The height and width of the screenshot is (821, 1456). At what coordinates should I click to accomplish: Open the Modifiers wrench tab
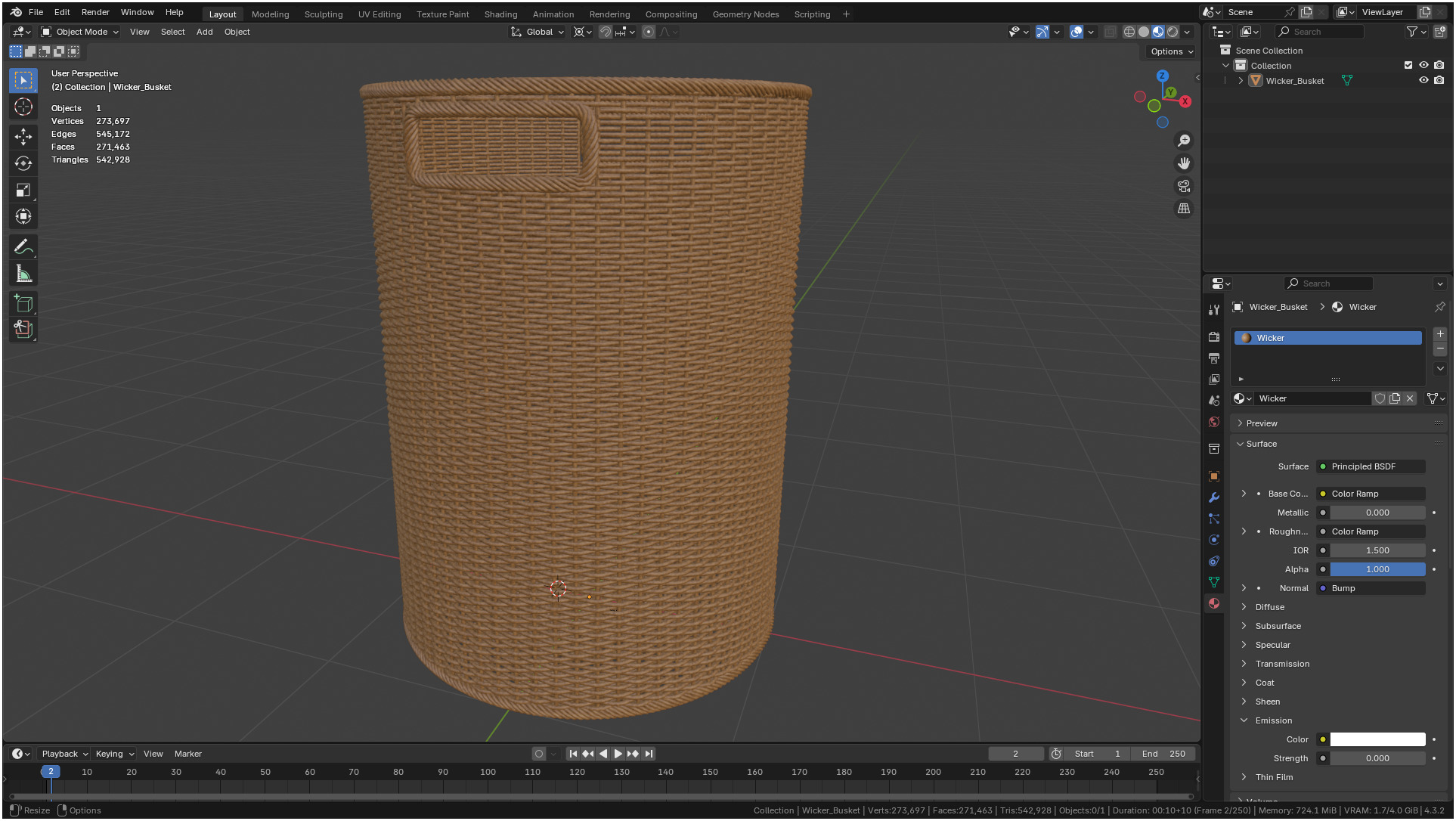[1214, 497]
